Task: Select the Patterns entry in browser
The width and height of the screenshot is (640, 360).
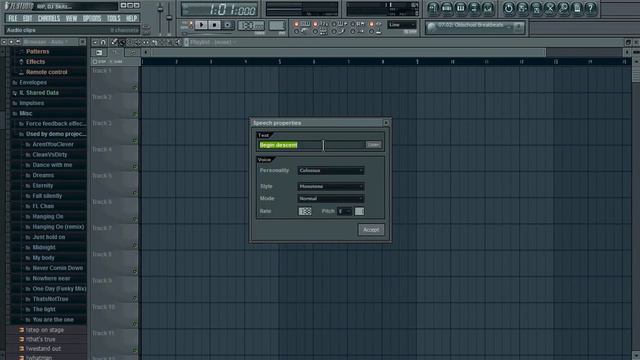Action: pos(38,51)
